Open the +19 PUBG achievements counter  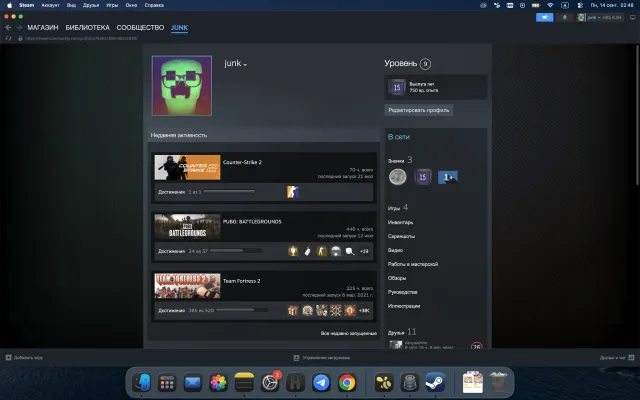pos(364,251)
